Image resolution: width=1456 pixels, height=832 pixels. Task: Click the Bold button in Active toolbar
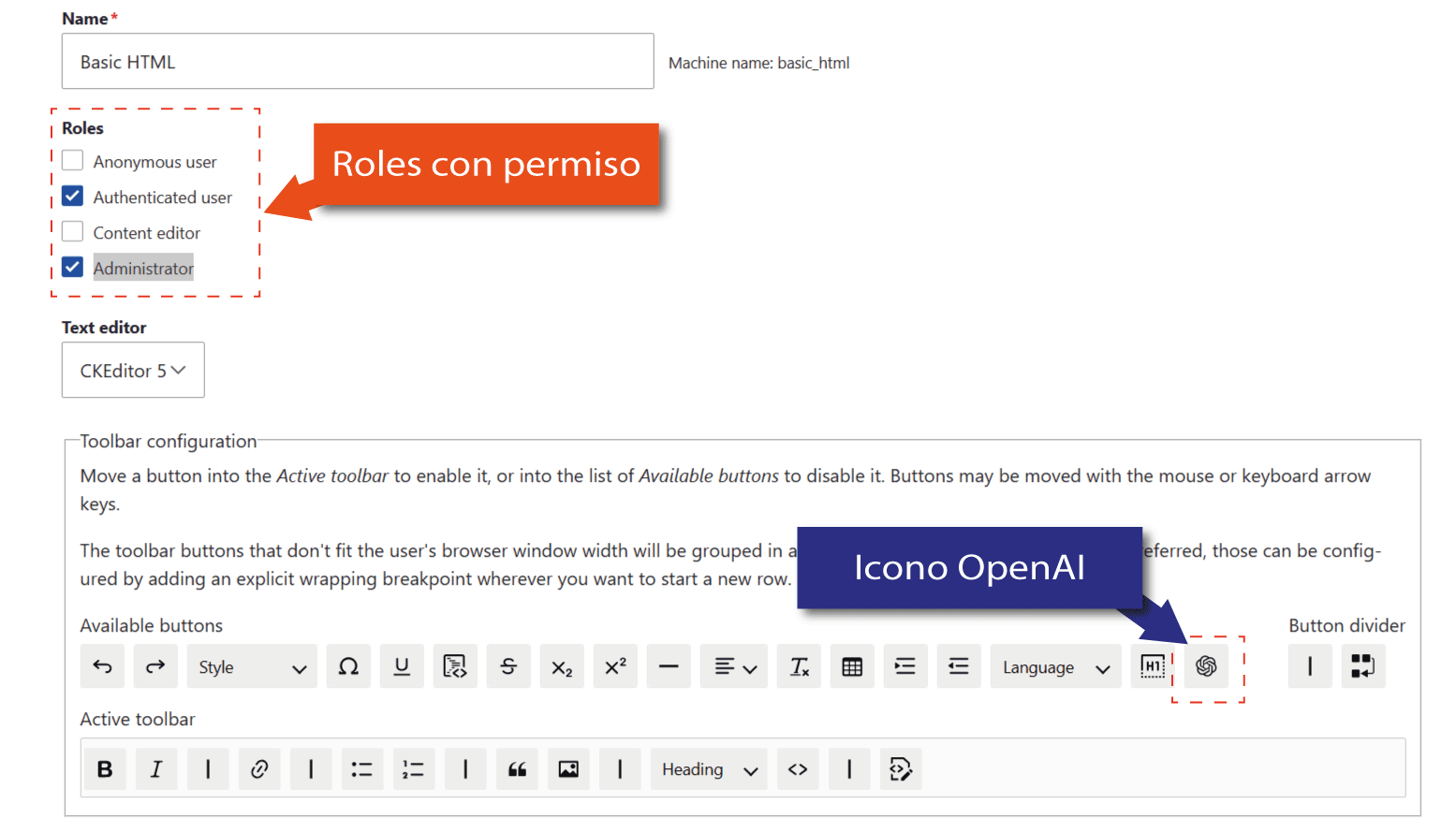[x=105, y=769]
